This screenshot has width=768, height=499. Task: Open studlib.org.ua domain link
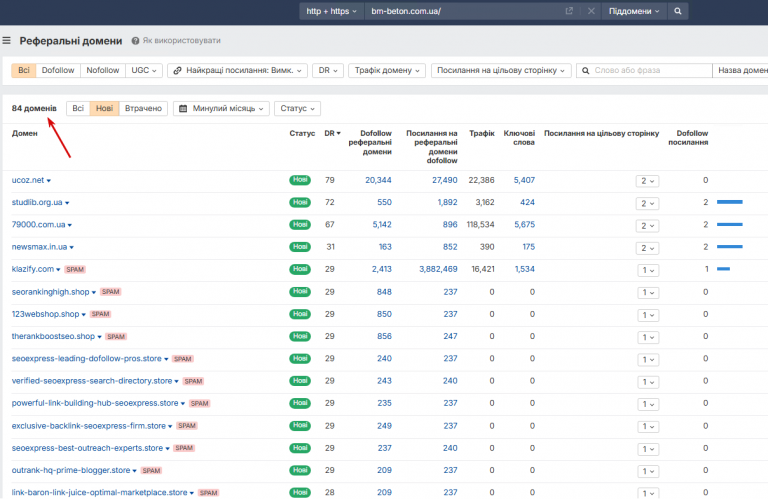tap(37, 202)
